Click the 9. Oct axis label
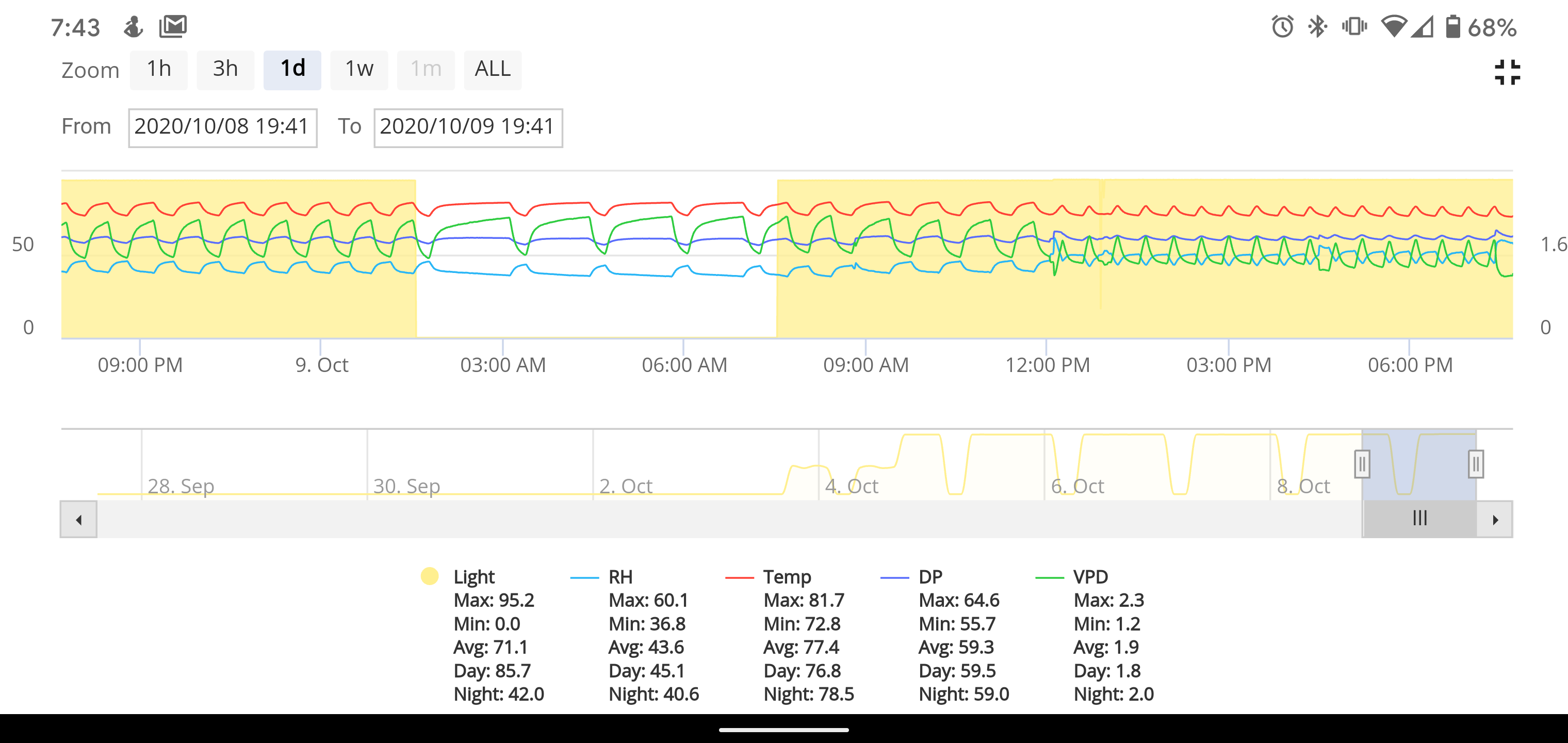This screenshot has height=743, width=1568. coord(321,365)
